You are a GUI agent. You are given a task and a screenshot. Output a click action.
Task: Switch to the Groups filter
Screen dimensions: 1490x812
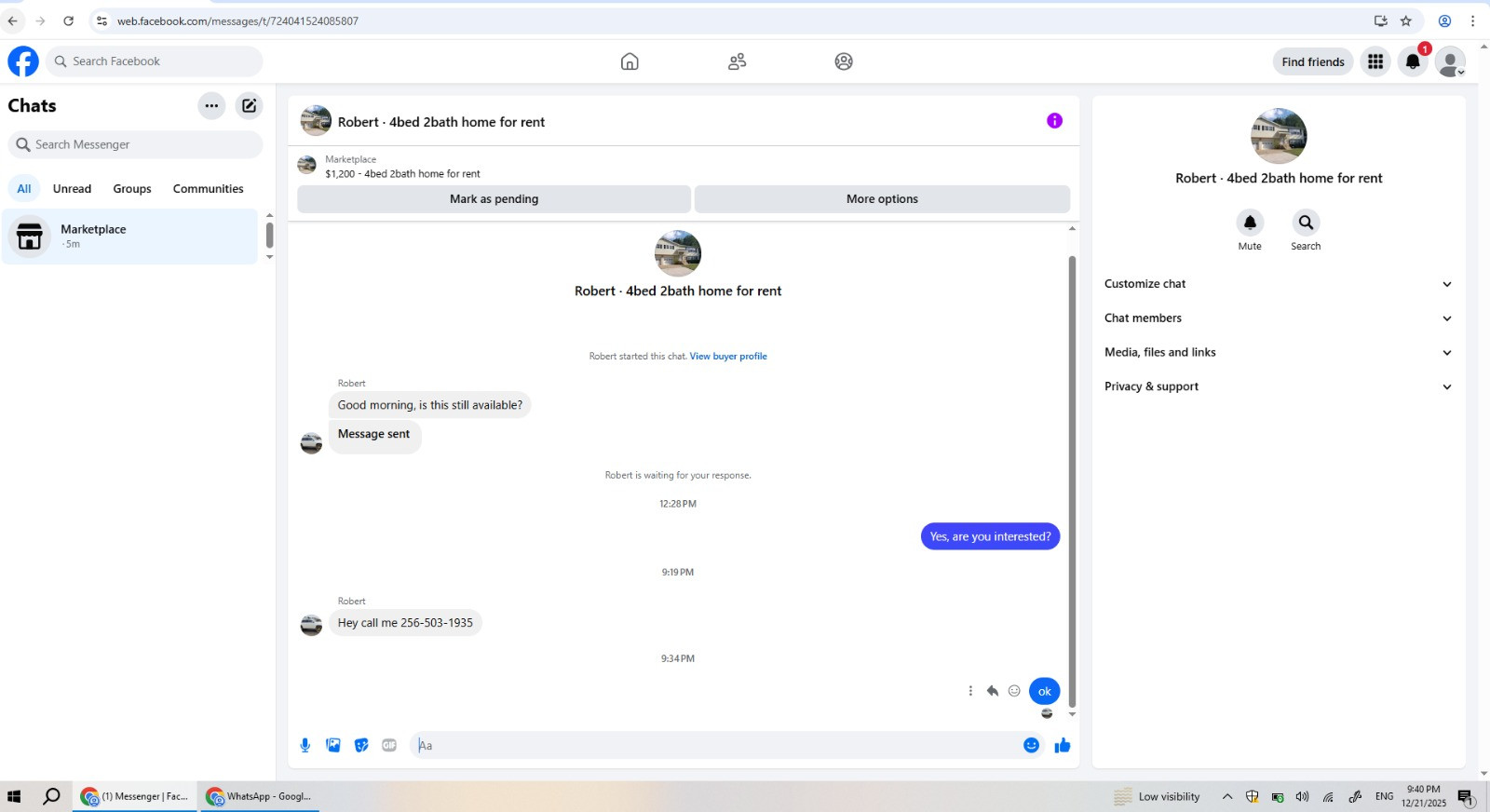[x=132, y=188]
